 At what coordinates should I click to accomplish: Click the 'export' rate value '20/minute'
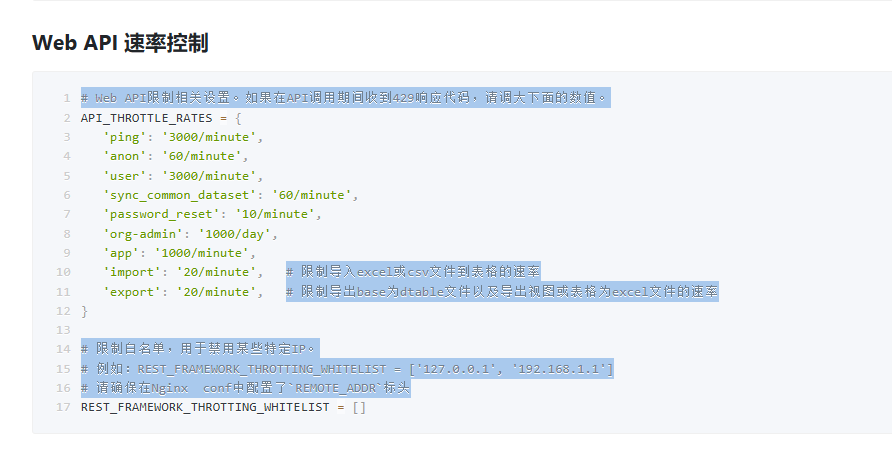[213, 291]
